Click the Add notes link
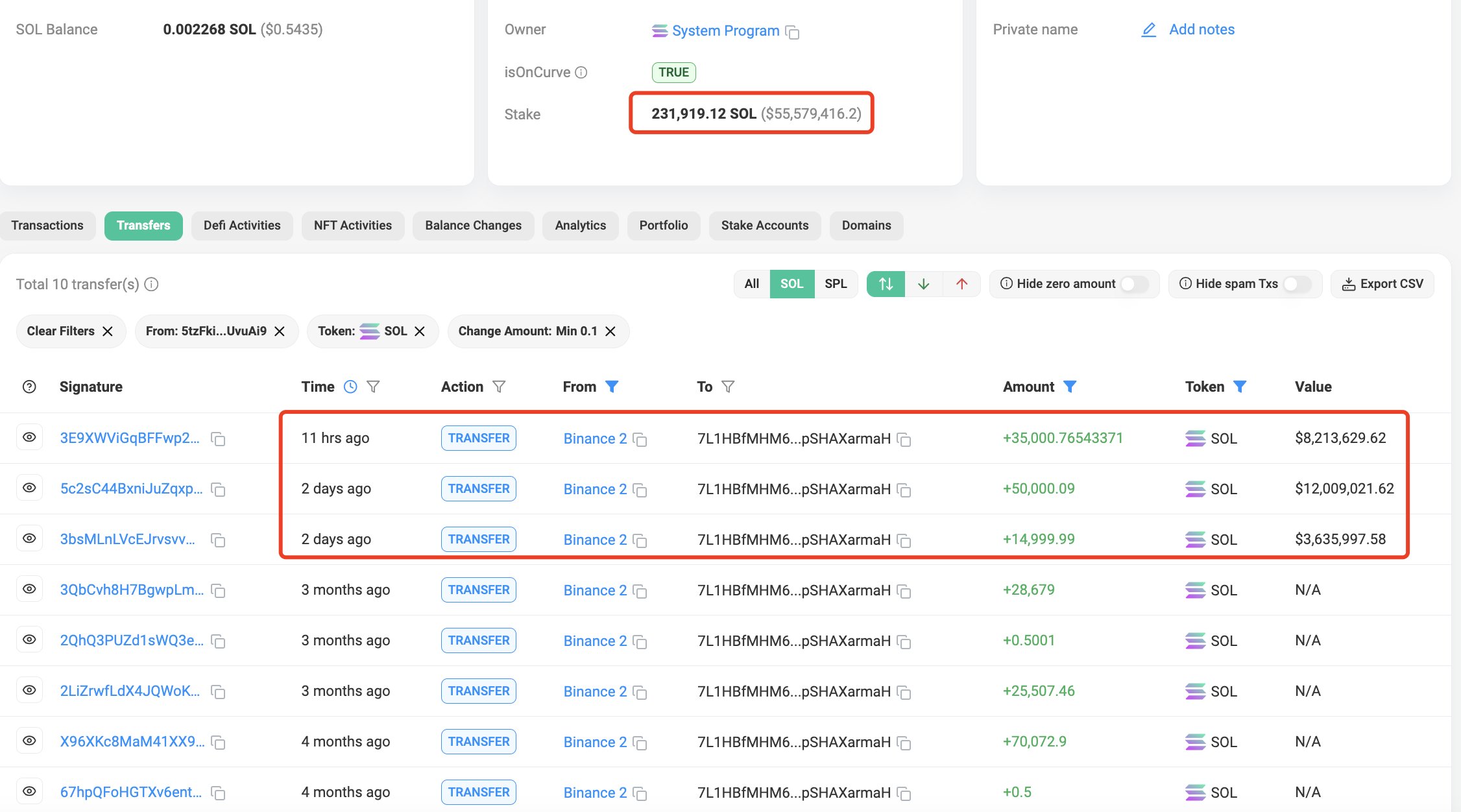The image size is (1461, 812). tap(1201, 29)
